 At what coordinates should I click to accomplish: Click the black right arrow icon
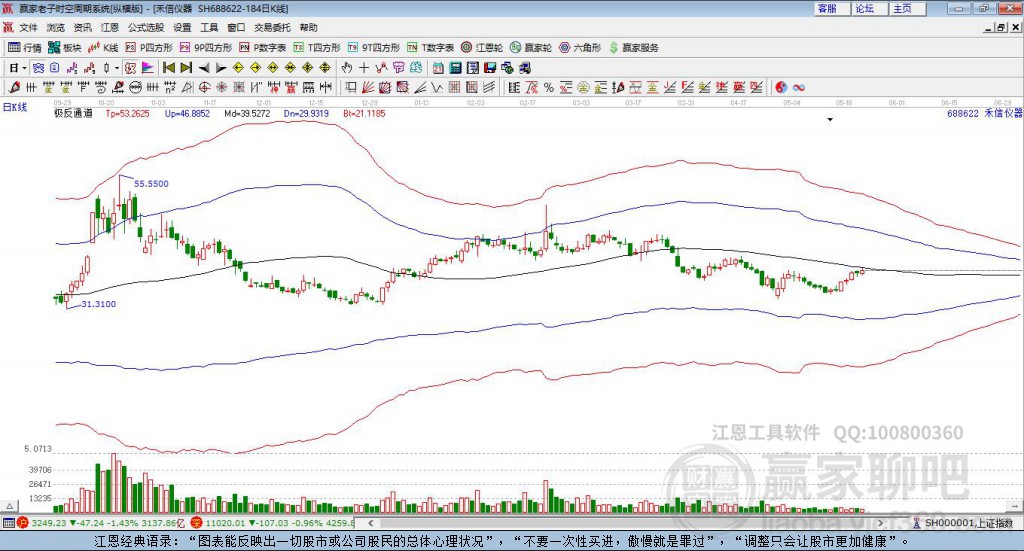click(x=221, y=68)
